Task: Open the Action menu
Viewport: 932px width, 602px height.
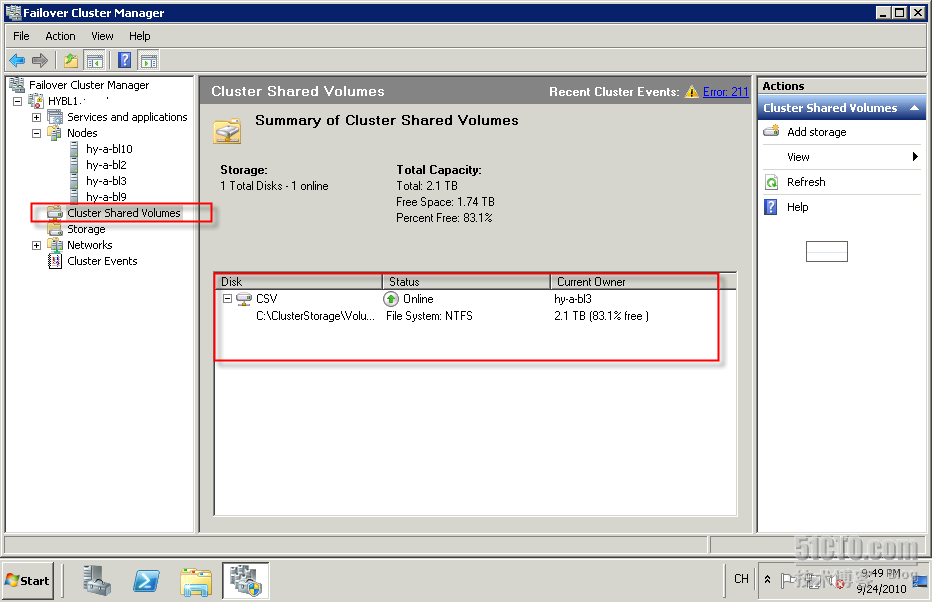Action: pyautogui.click(x=61, y=36)
